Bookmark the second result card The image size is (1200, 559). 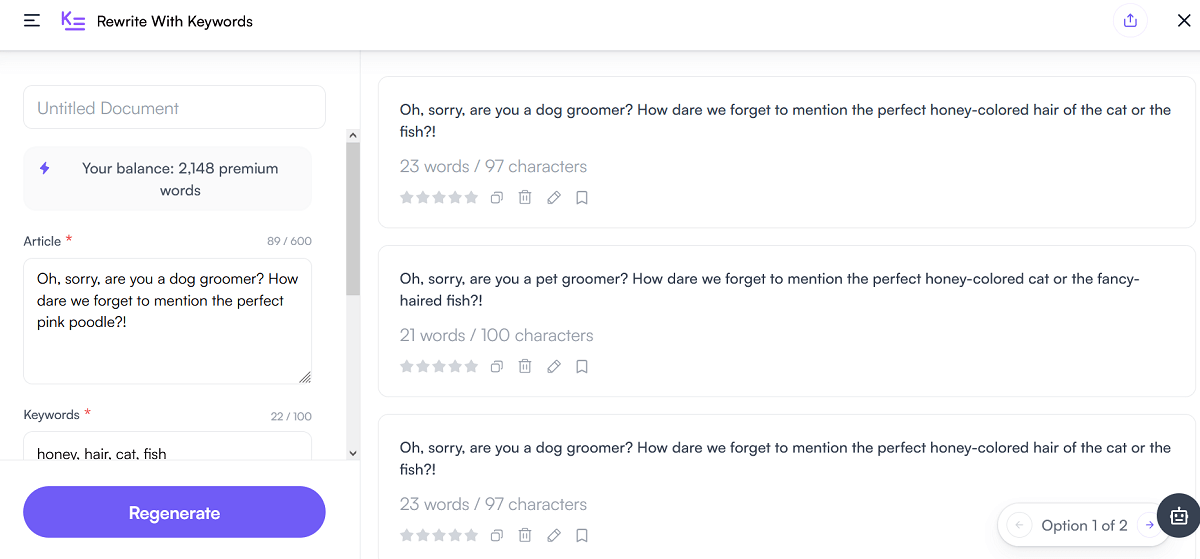point(582,367)
